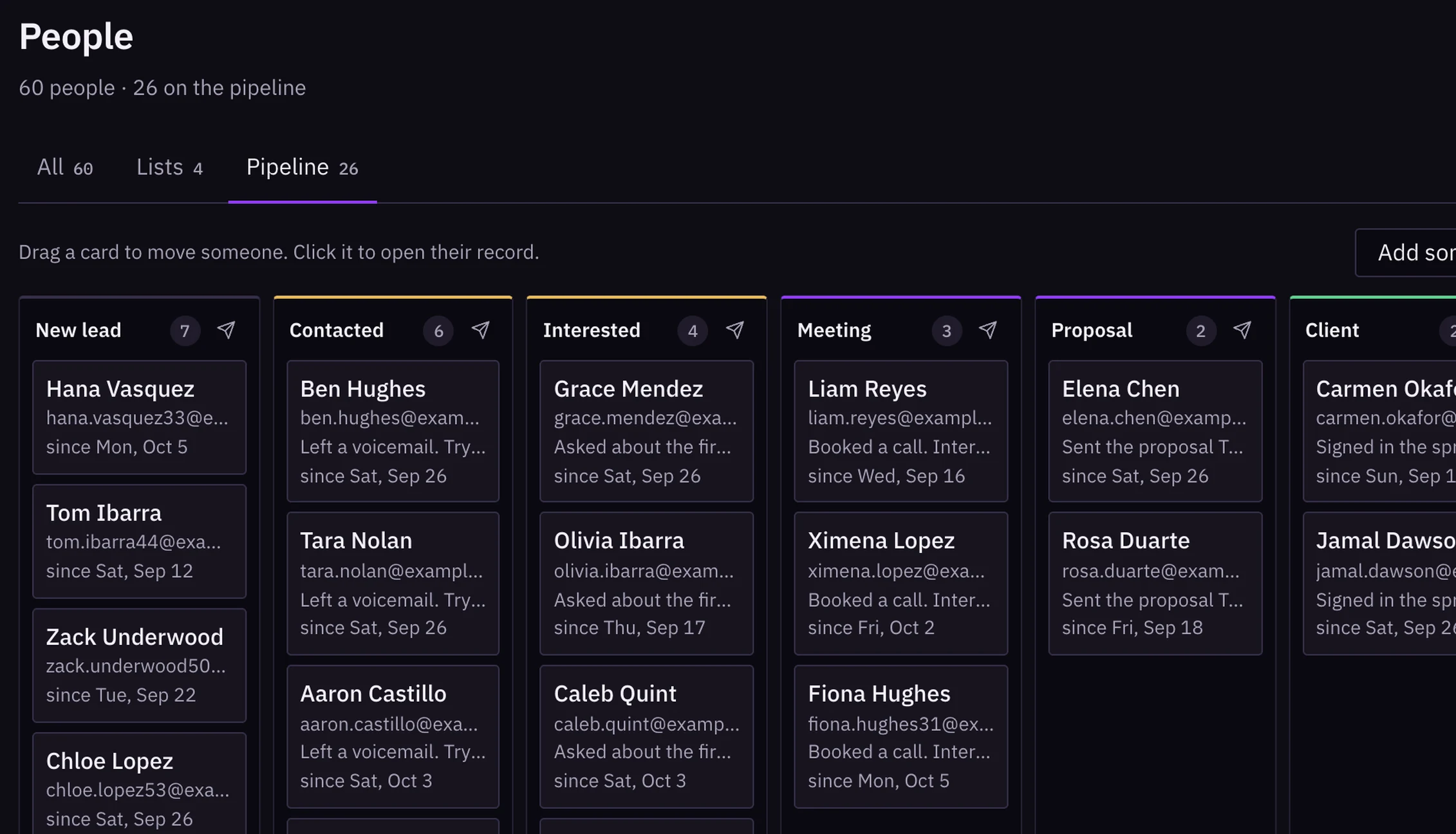Screen dimensions: 1456x834
Task: Click the New lead column title
Action: point(79,330)
